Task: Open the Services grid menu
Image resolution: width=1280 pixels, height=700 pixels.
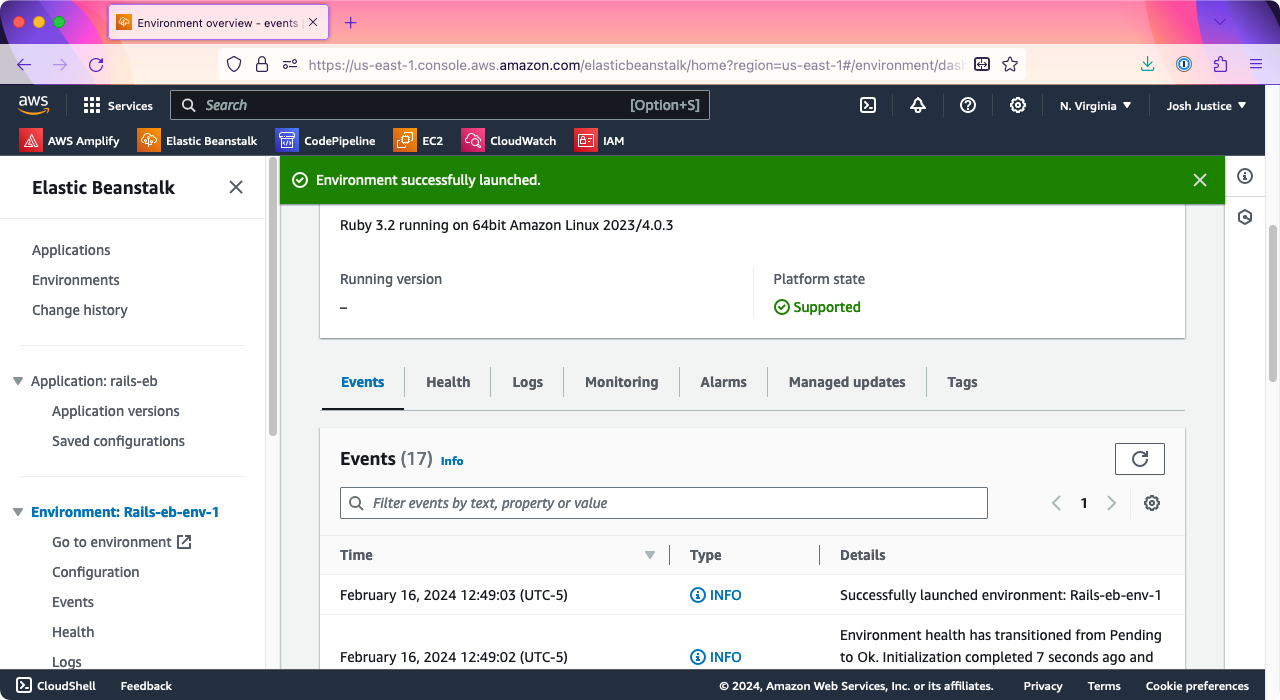Action: [118, 105]
